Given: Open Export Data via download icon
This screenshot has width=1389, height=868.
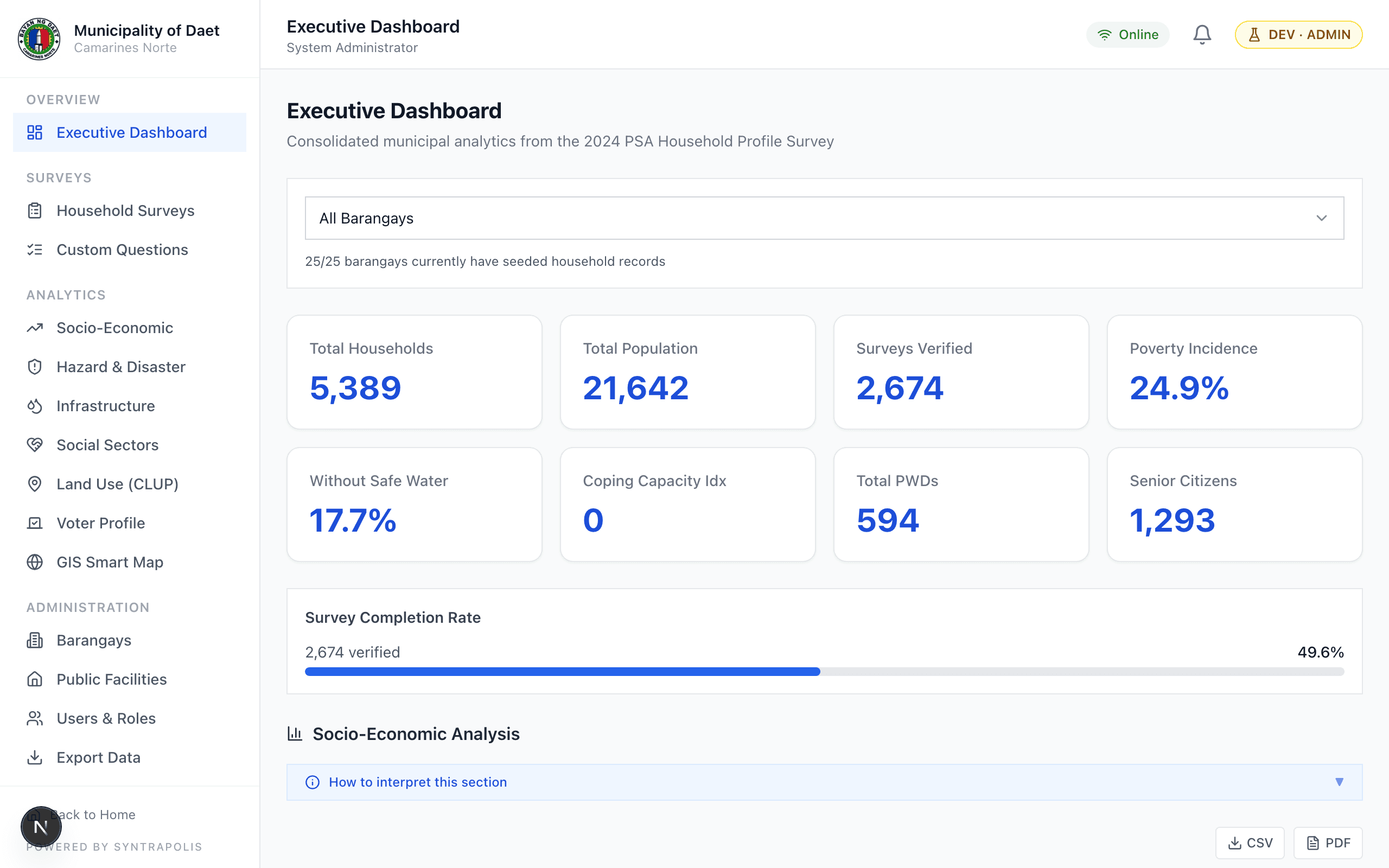Looking at the screenshot, I should click(34, 757).
